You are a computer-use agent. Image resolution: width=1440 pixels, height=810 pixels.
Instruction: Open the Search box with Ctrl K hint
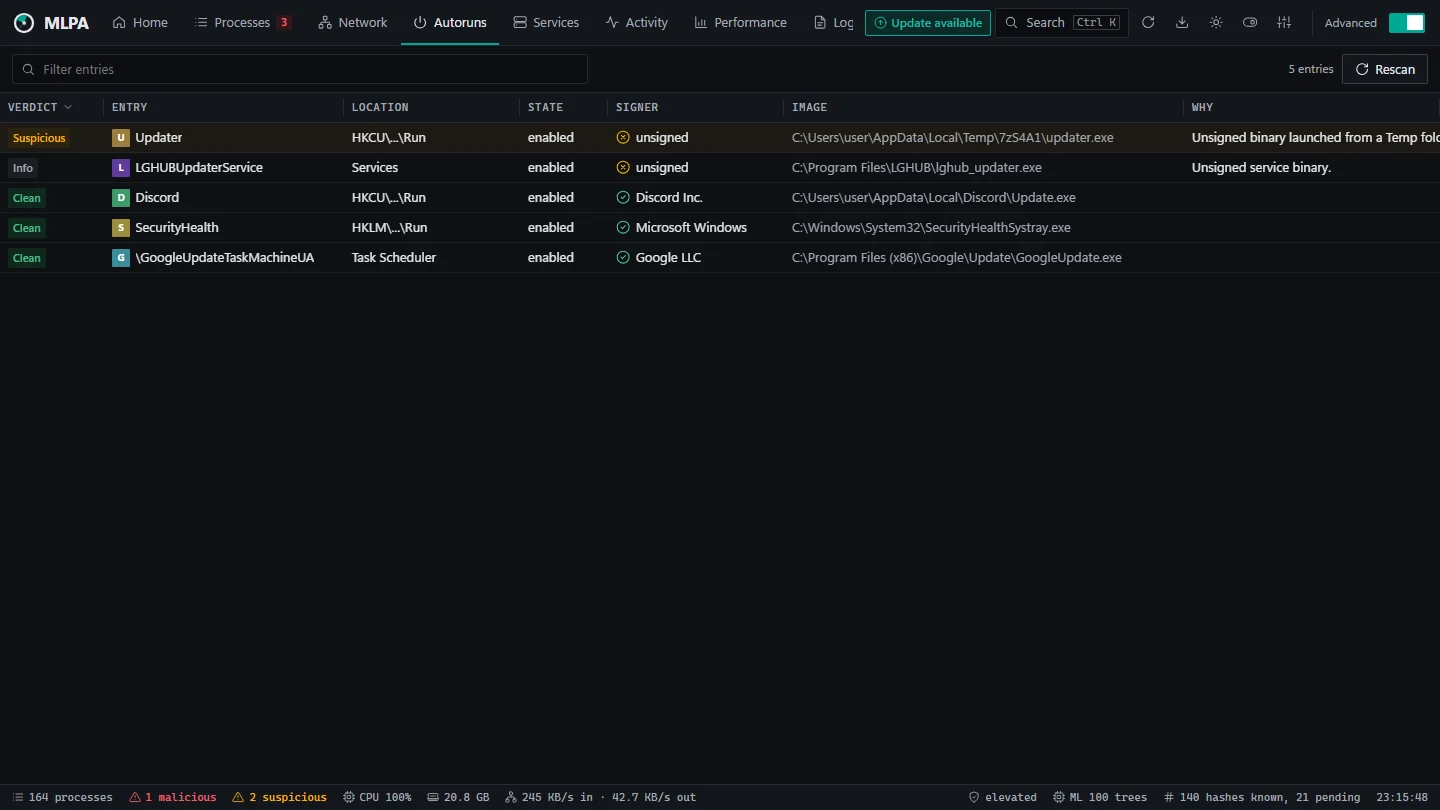click(x=1062, y=23)
